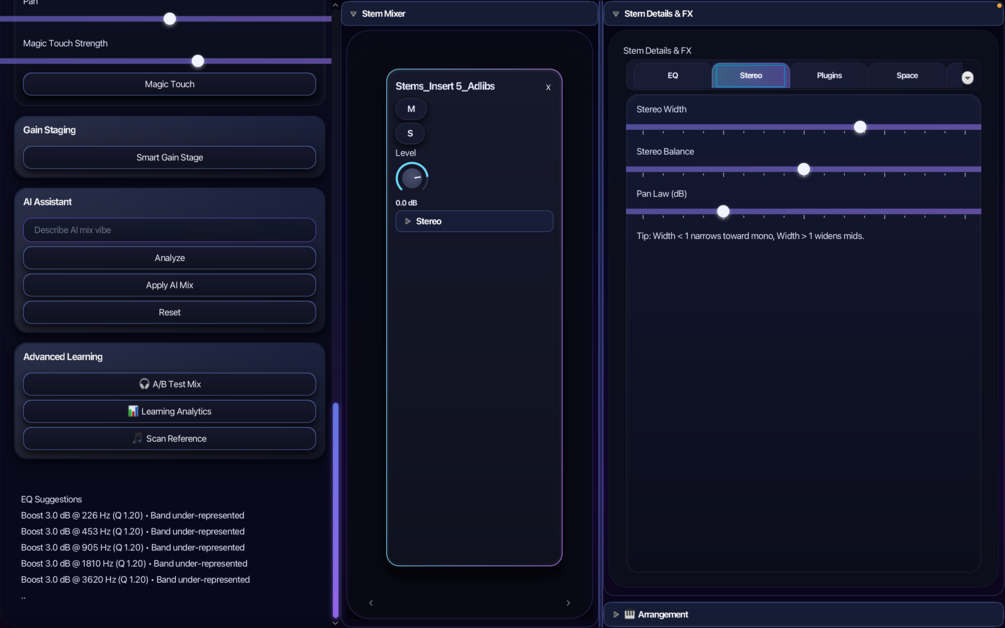Start the A/B Test Mix
1005x628 pixels.
coord(169,384)
